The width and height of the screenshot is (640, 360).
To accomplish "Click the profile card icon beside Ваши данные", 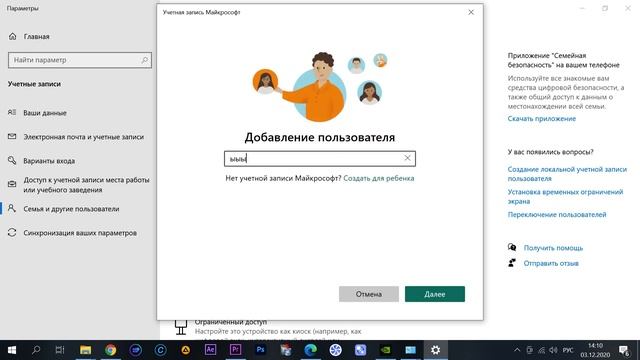I will click(12, 112).
